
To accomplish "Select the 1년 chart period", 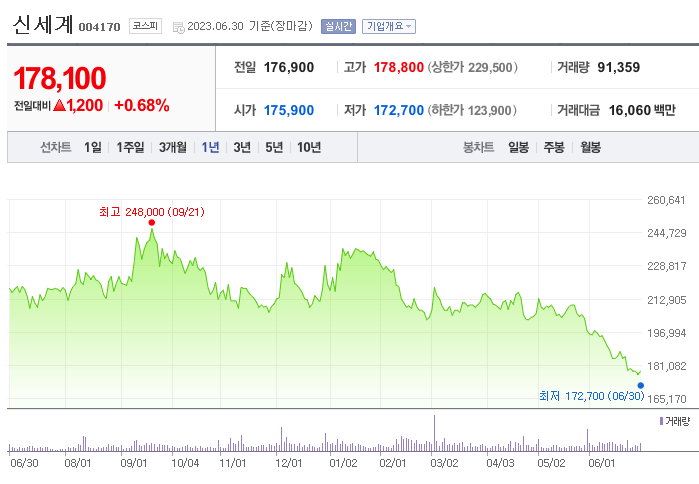I will coord(210,147).
